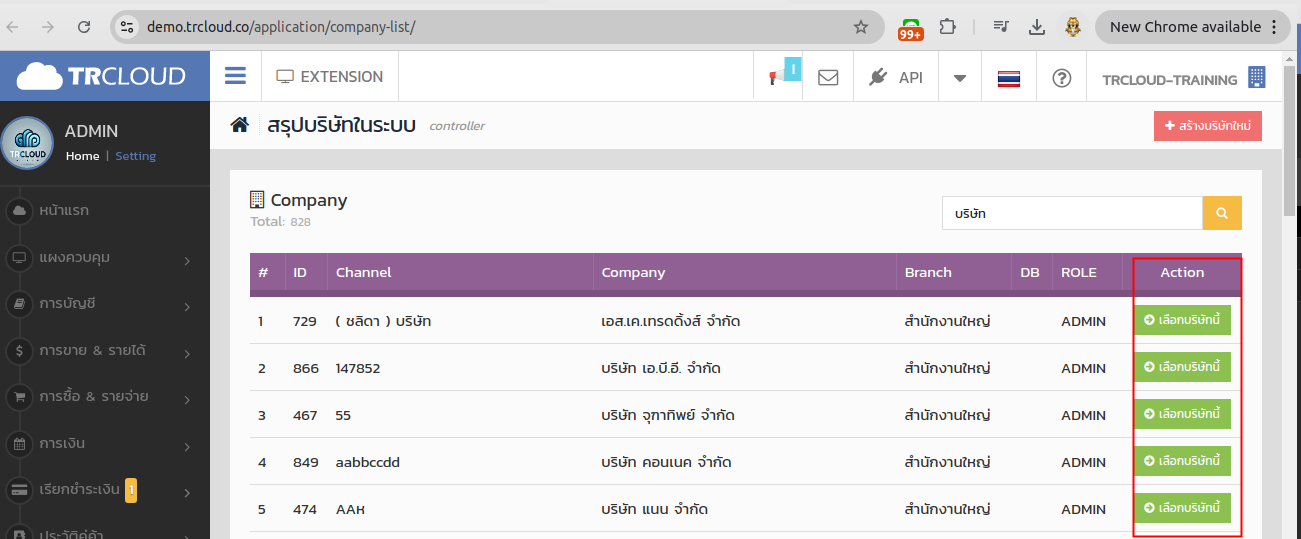Click the building icon beside TRCLOUD-TRAINING

pyautogui.click(x=1257, y=77)
